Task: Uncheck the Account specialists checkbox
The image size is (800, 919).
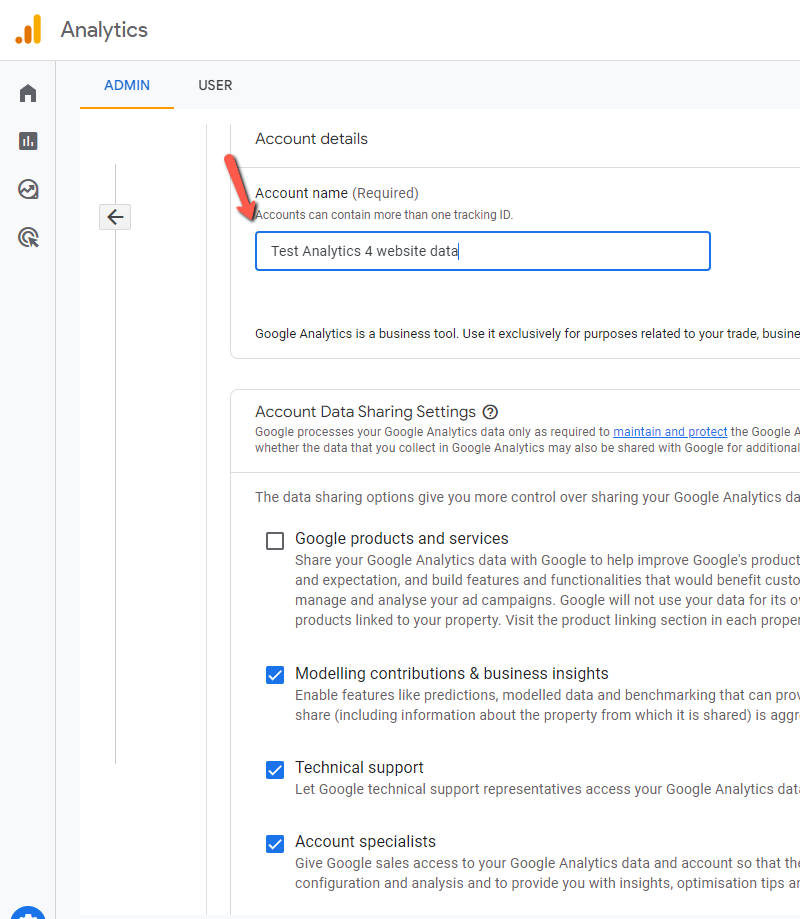Action: pyautogui.click(x=275, y=843)
